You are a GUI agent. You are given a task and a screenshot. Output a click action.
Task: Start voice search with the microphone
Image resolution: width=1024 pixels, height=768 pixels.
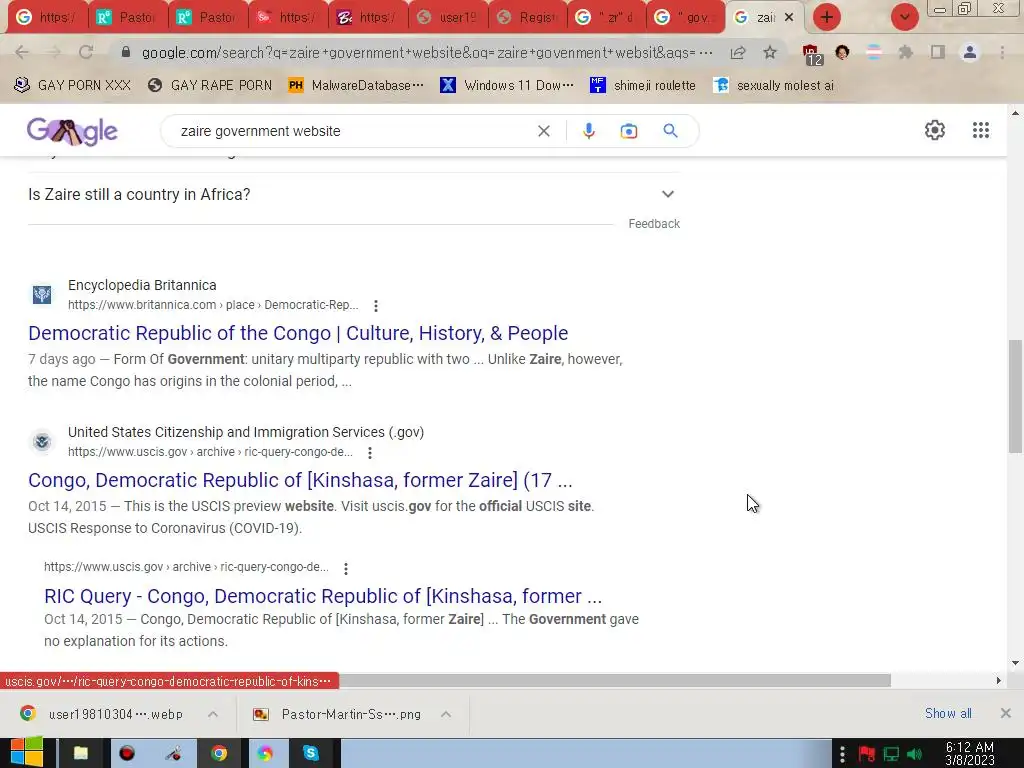pos(588,131)
